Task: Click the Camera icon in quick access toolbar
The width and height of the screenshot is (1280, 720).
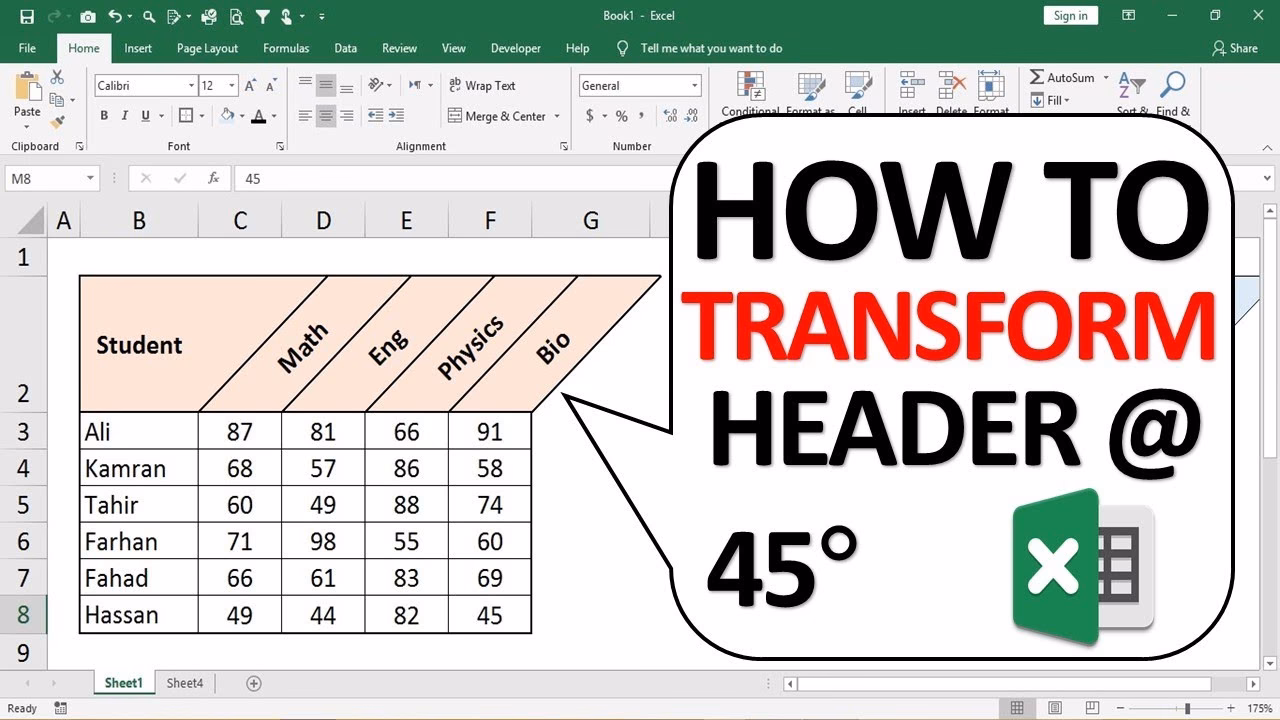Action: (x=88, y=16)
